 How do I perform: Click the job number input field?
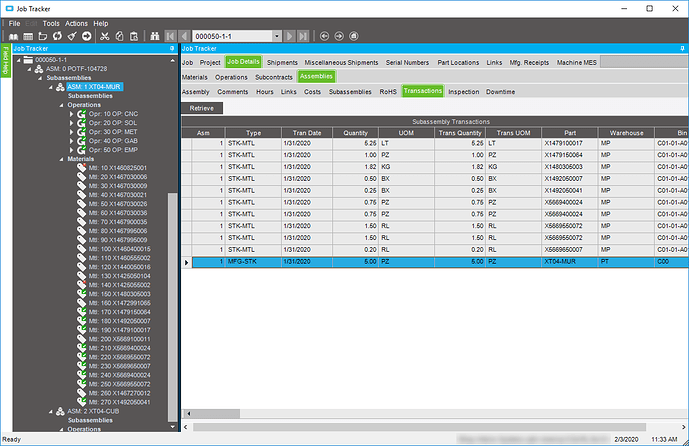tap(233, 36)
